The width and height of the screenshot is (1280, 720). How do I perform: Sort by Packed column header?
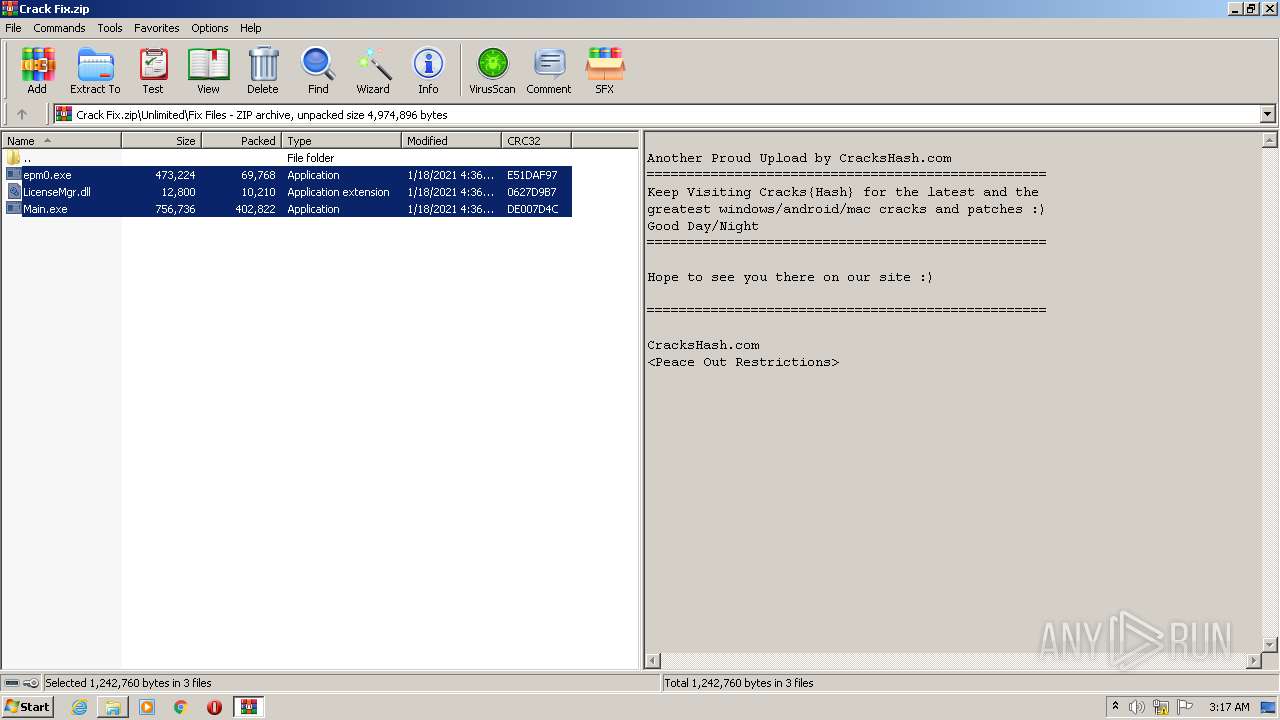242,141
